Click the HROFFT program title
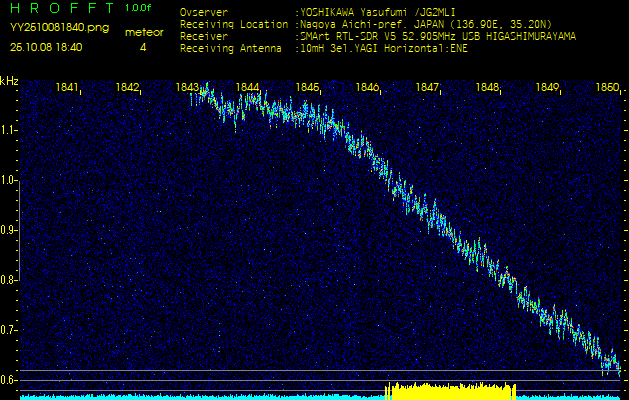The height and width of the screenshot is (400, 629). [61, 8]
